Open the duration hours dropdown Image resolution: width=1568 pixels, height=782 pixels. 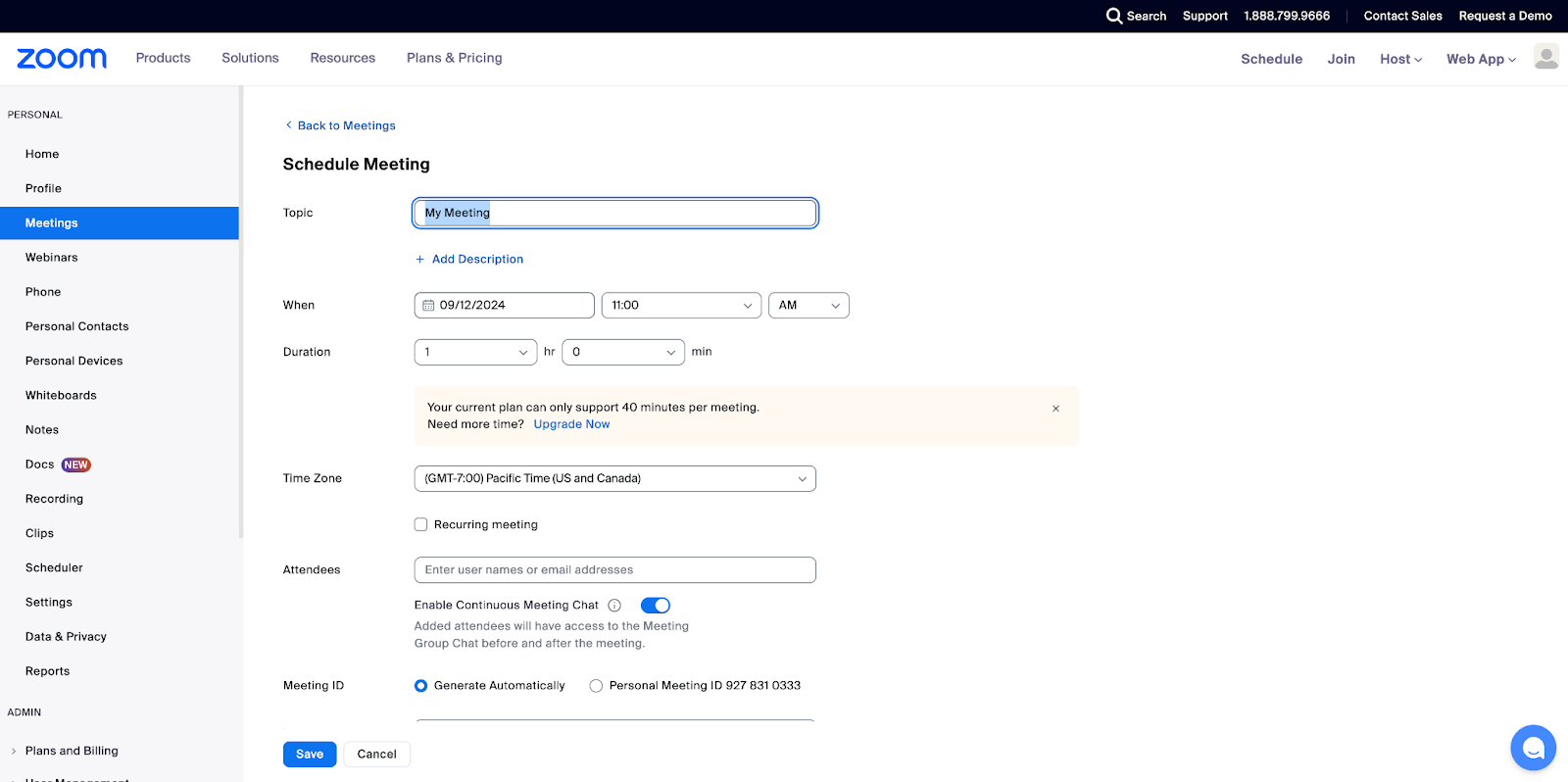coord(475,352)
